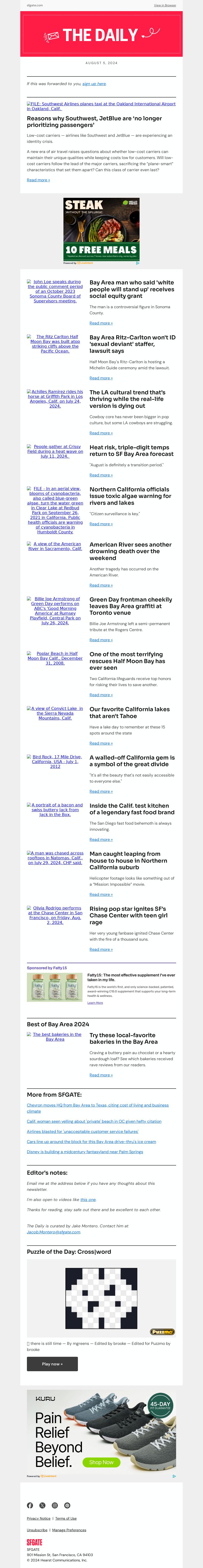Read more about Southwest and JetBlue
The image size is (203, 1568).
pos(38,180)
